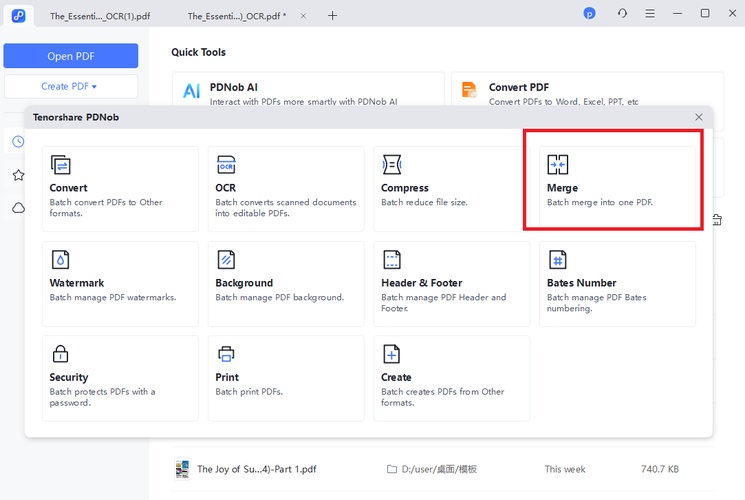Click the 'This week' date entry
745x500 pixels.
tap(565, 469)
